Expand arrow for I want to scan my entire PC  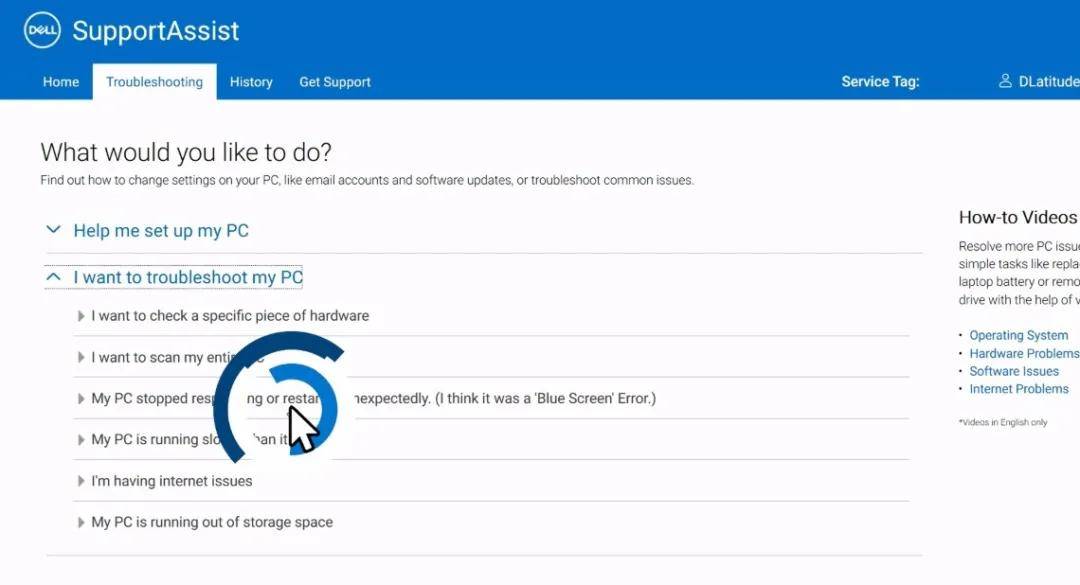pyautogui.click(x=81, y=357)
